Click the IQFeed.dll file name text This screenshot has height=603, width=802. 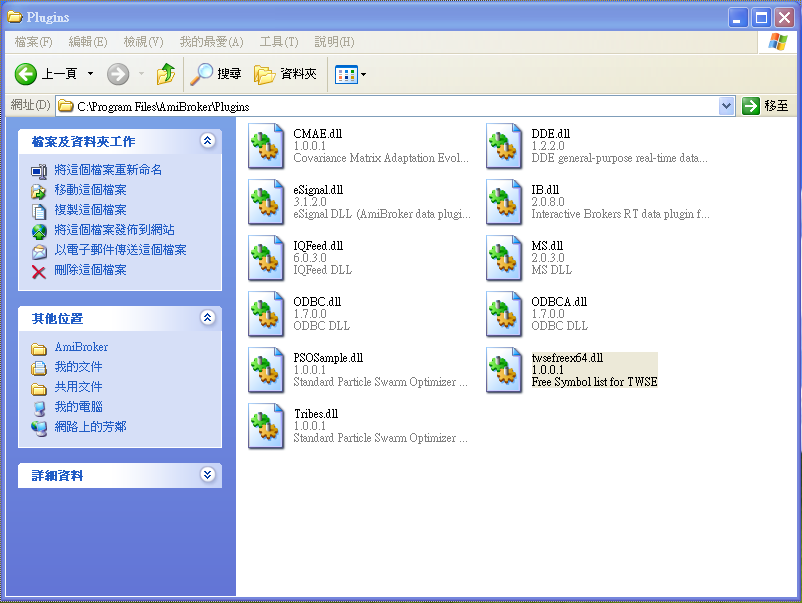click(318, 245)
